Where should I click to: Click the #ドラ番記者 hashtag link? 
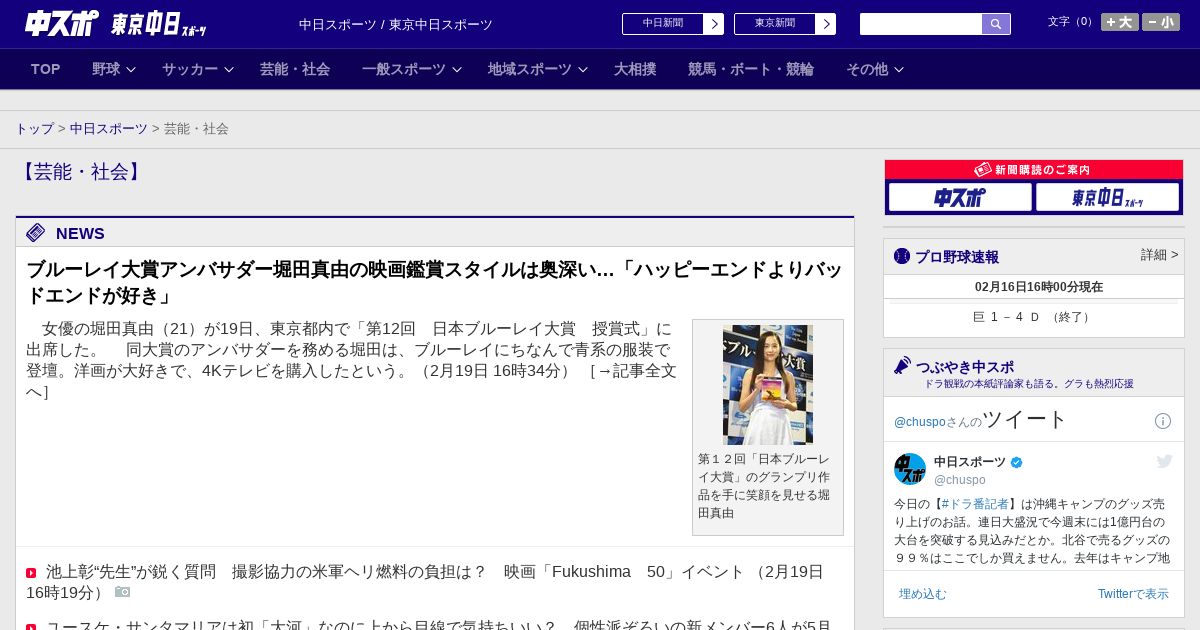[975, 504]
